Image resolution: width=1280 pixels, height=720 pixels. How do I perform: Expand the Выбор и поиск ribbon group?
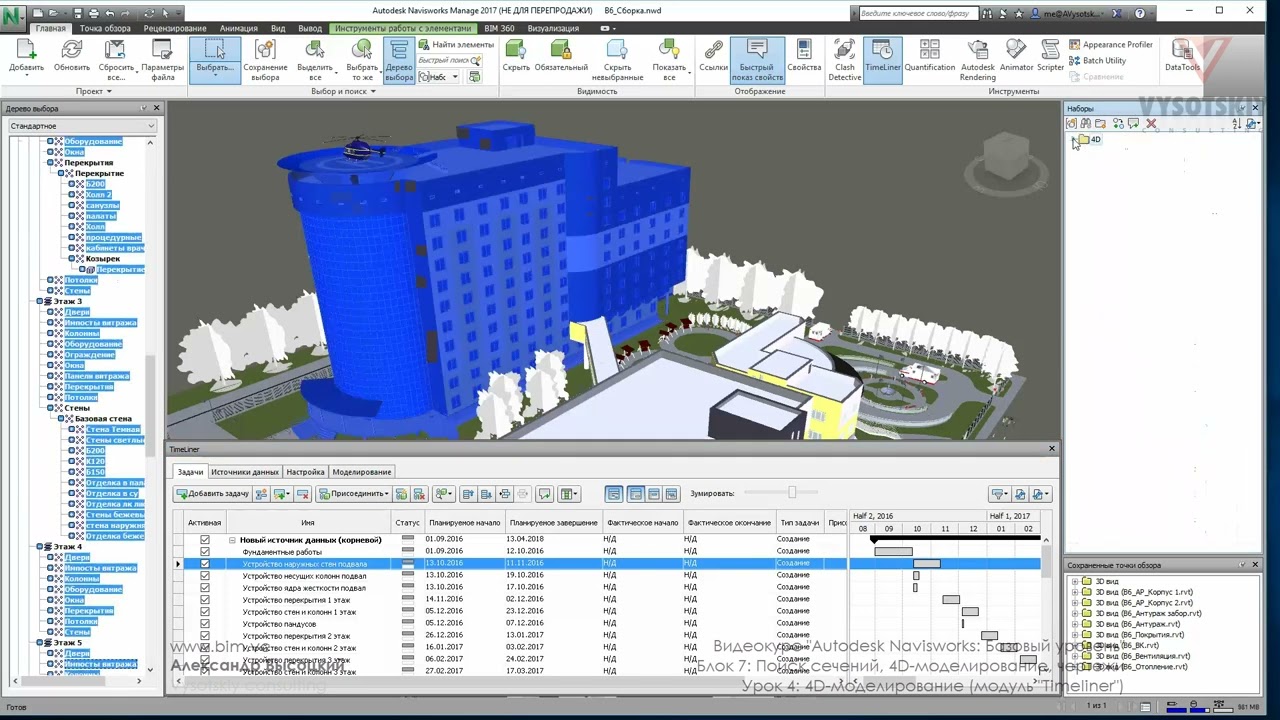pyautogui.click(x=343, y=91)
